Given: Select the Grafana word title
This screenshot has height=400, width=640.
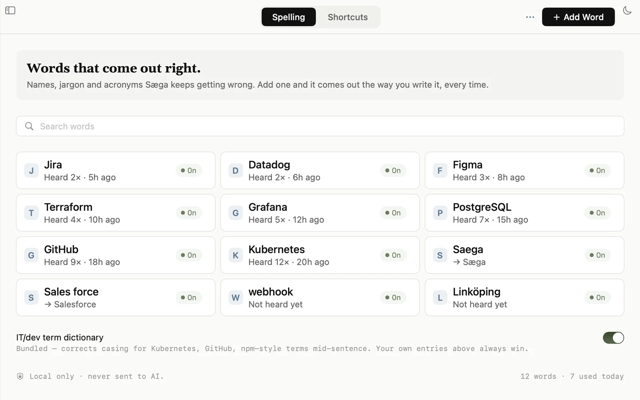Looking at the screenshot, I should [268, 207].
